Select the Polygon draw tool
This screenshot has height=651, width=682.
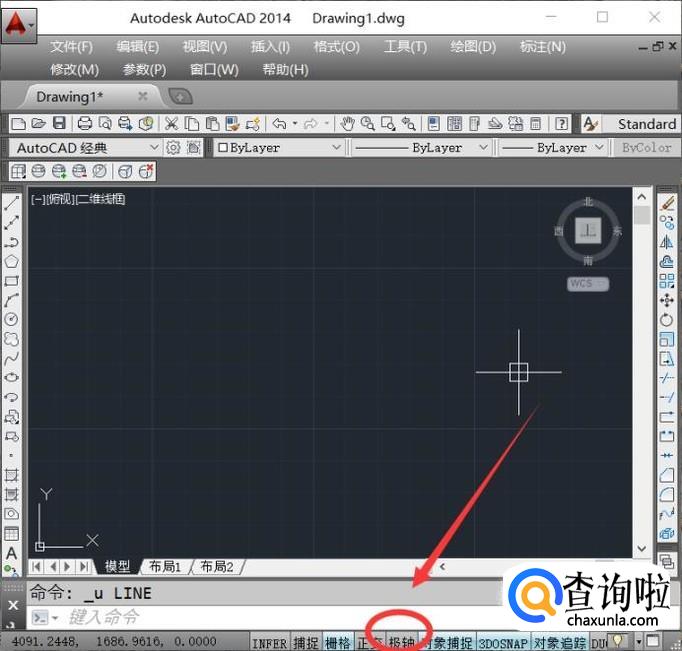[12, 261]
